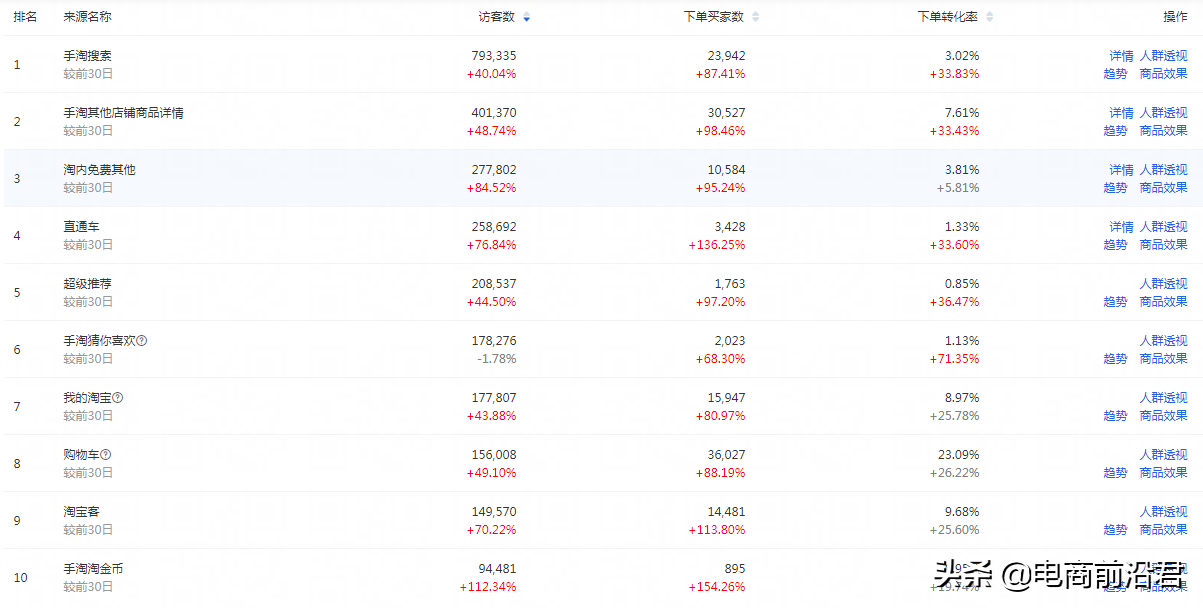The width and height of the screenshot is (1203, 608).
Task: View 趋势 for the 超级推荐 row
Action: click(x=1115, y=302)
